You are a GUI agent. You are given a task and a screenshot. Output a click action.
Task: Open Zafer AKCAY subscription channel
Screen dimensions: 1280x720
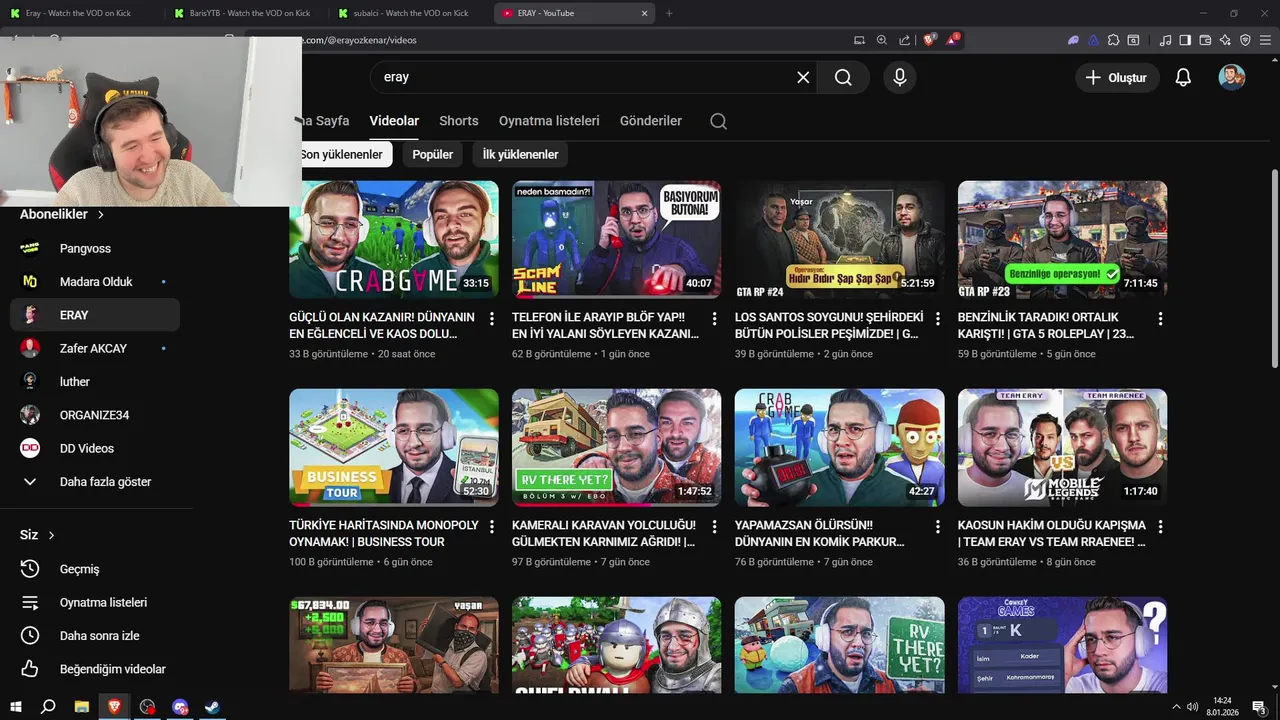pos(95,348)
